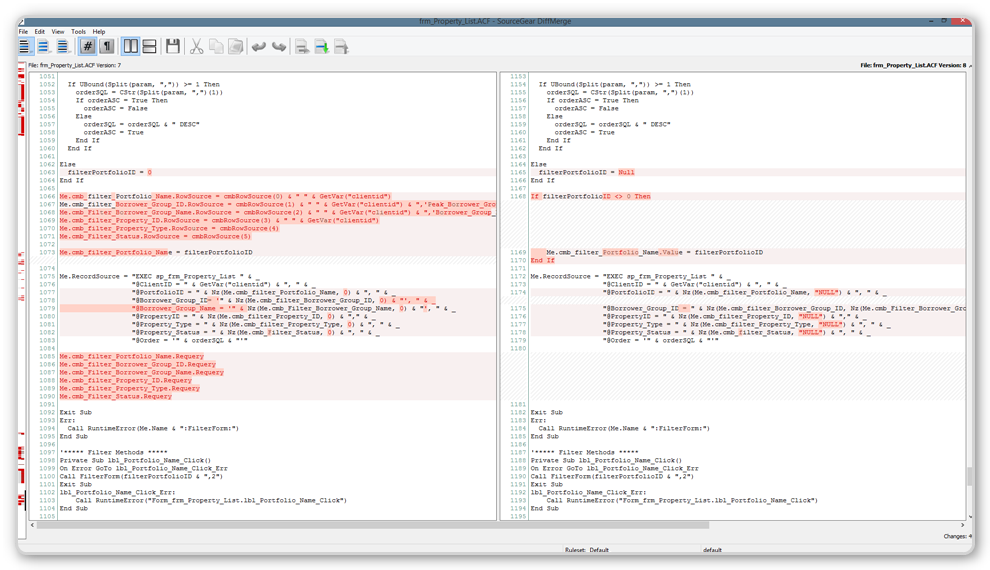The width and height of the screenshot is (990, 570).
Task: Select the third display mode icon in the toolbar
Action: point(62,46)
